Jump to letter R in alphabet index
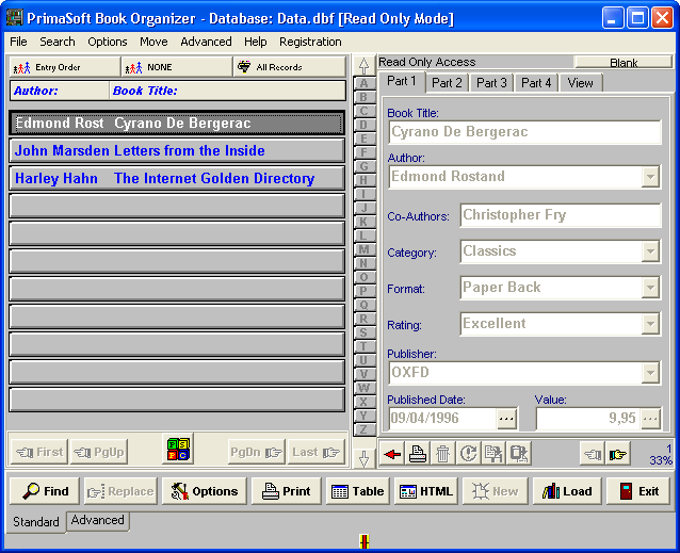 pos(364,319)
